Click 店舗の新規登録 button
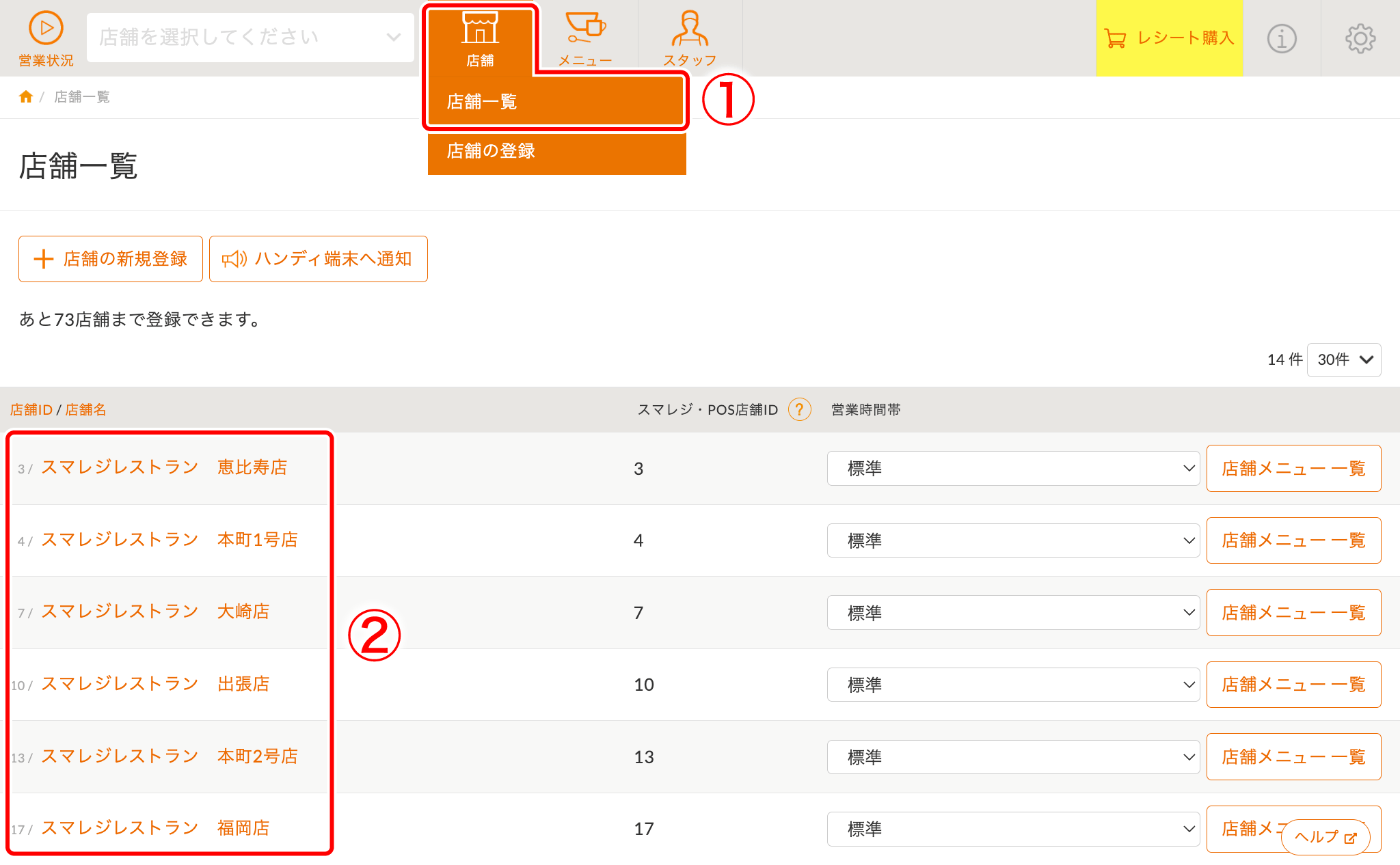Viewport: 1400px width, 865px height. tap(111, 259)
